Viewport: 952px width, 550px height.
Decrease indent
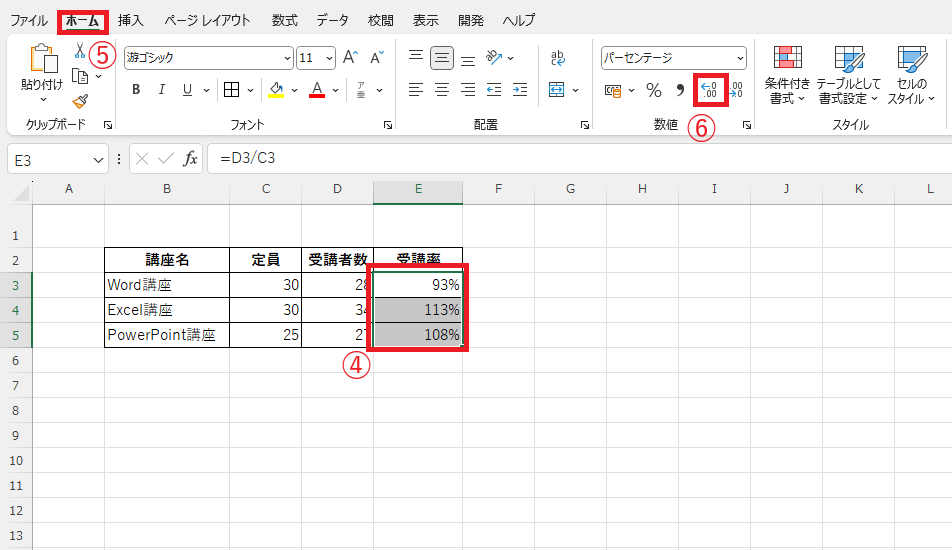[x=494, y=90]
